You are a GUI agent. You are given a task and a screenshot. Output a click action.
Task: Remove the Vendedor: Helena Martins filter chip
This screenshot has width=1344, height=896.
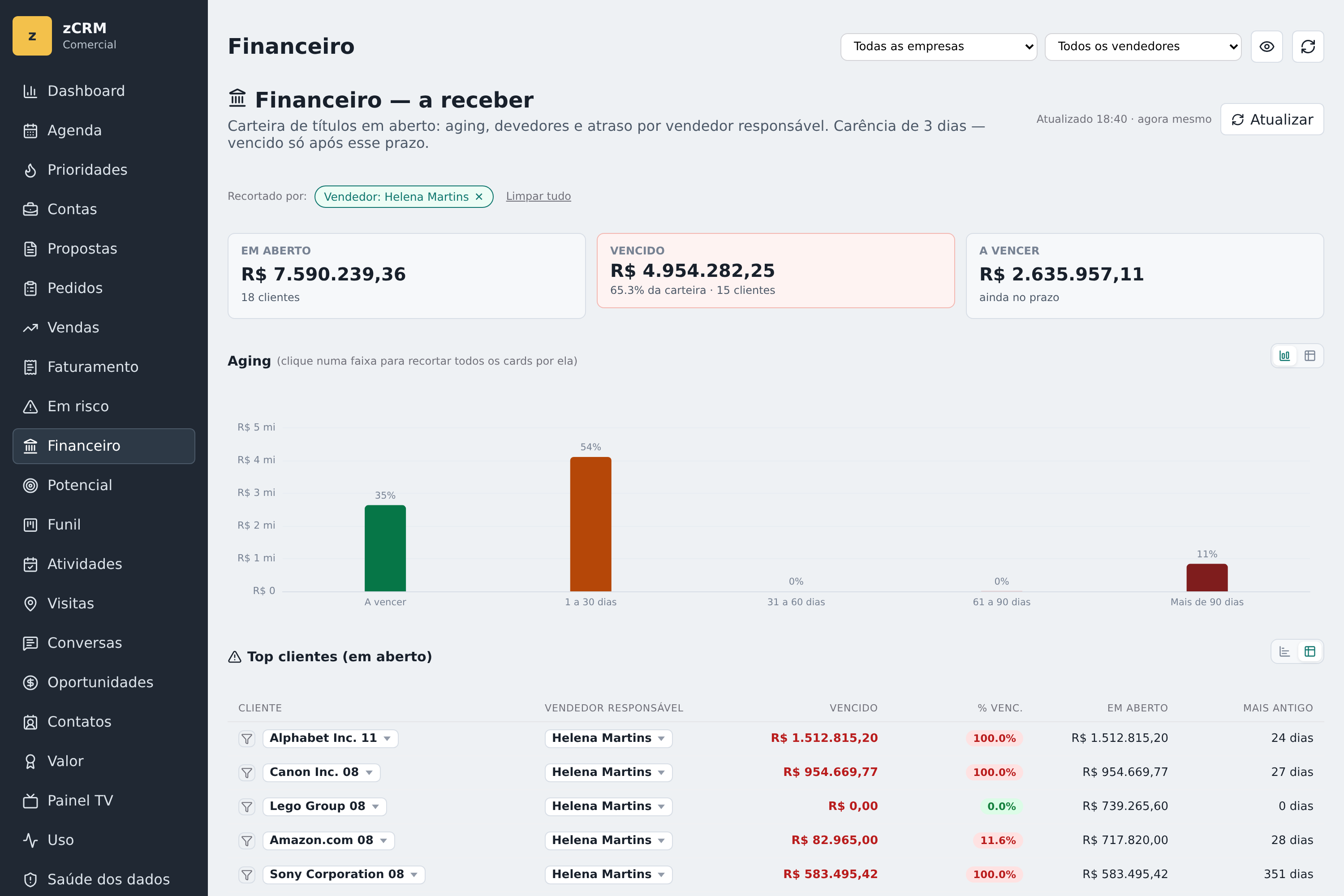pos(479,197)
